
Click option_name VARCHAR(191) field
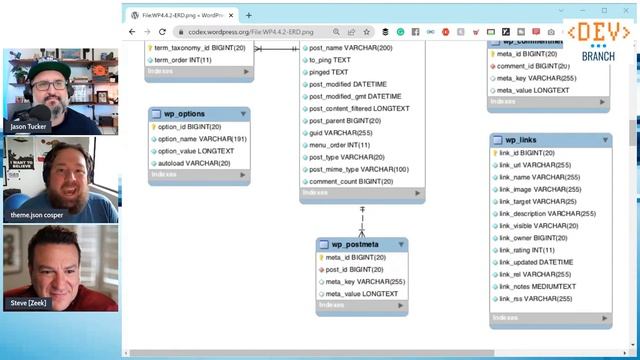tap(202, 139)
